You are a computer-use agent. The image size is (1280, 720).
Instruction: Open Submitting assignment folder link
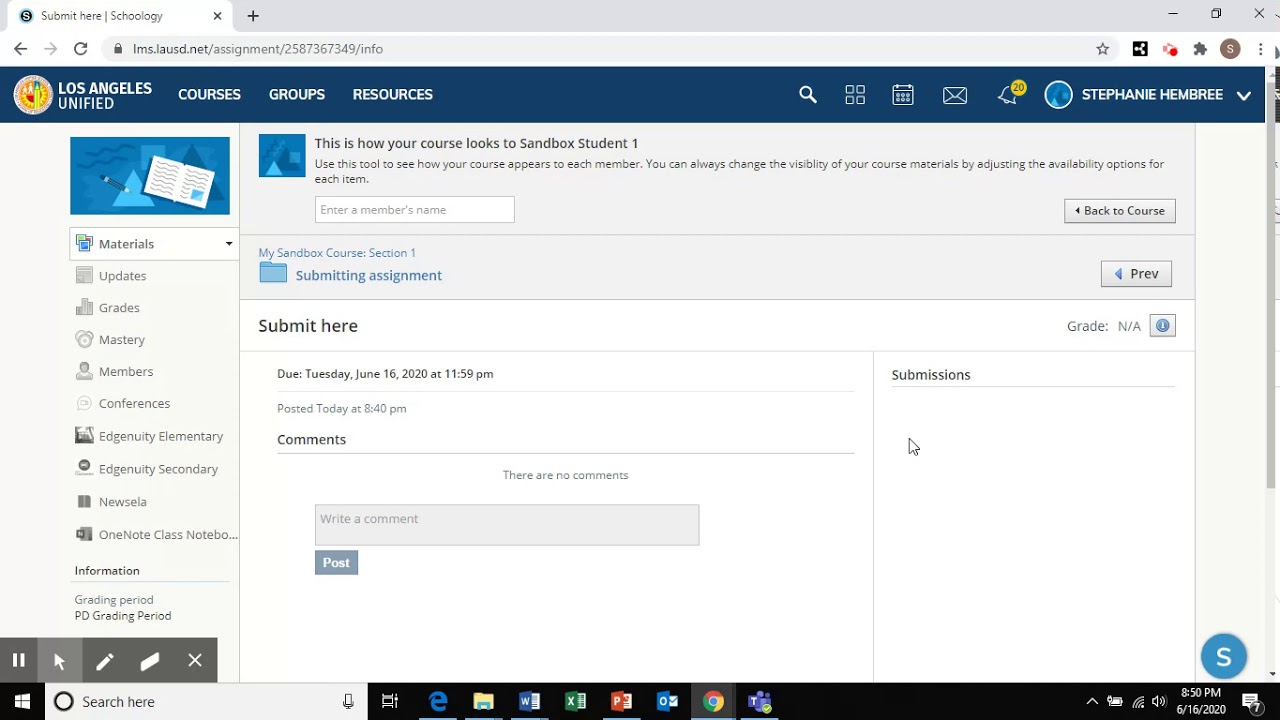(368, 275)
